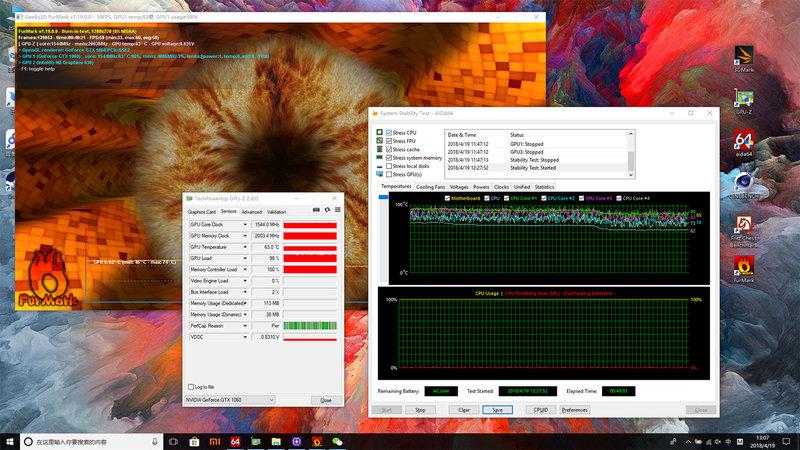Viewport: 800px width, 450px height.
Task: Launch the aida64 desktop icon
Action: point(744,142)
